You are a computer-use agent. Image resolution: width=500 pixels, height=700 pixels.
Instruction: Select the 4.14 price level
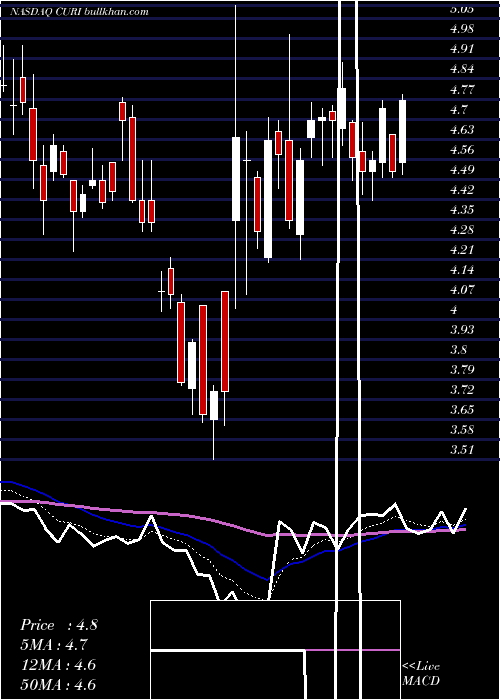point(462,270)
